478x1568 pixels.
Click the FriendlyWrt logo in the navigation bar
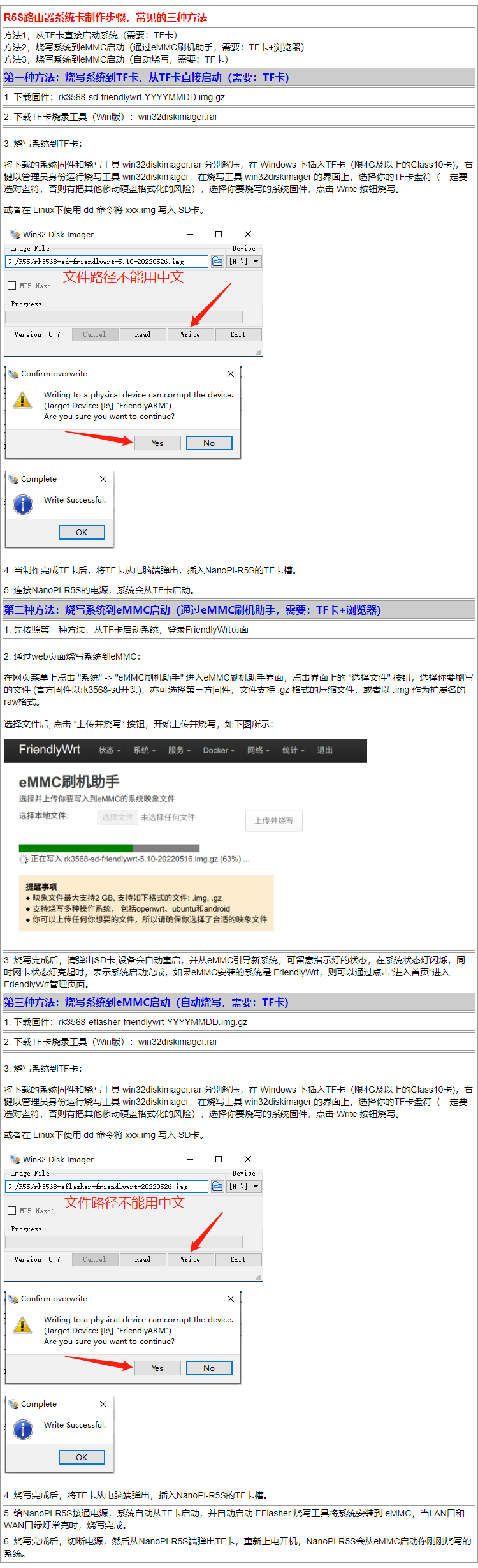(x=50, y=750)
